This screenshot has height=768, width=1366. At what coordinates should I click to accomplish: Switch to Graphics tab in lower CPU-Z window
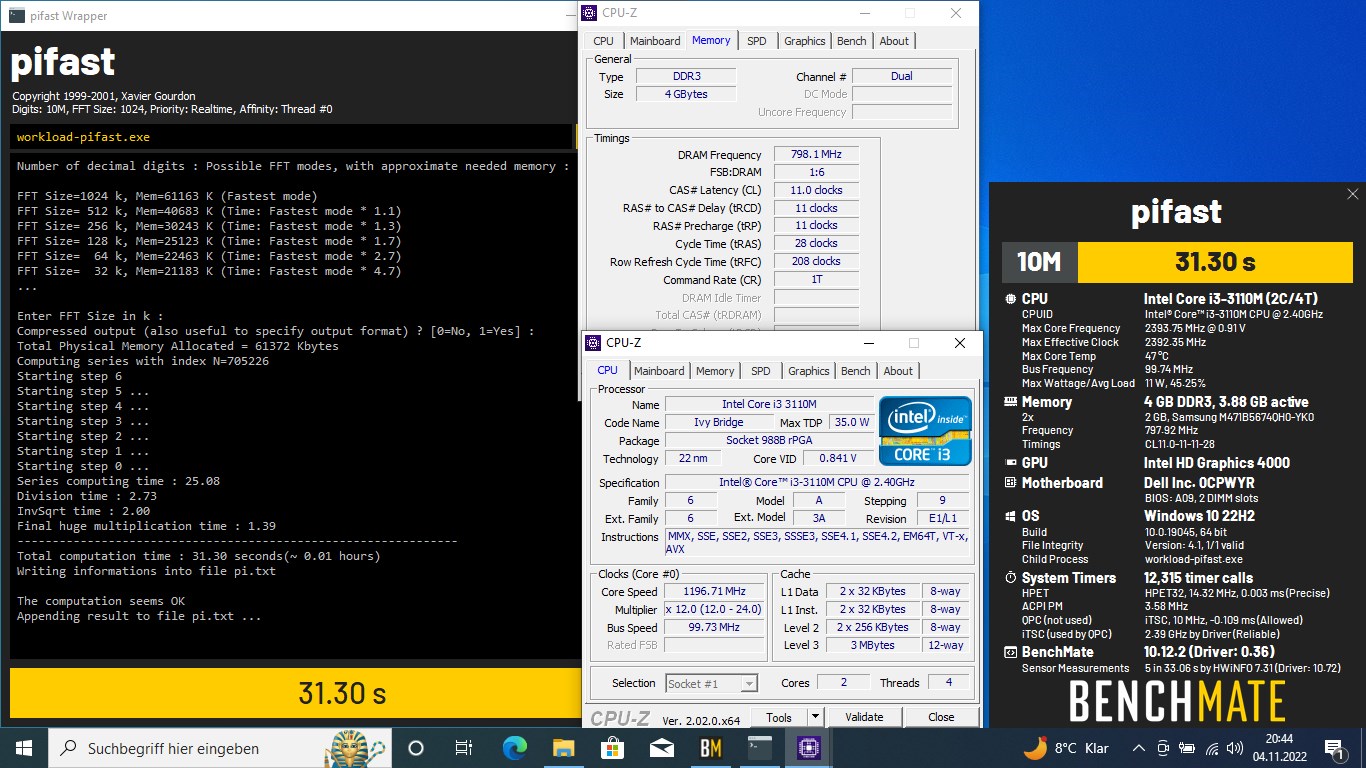809,371
